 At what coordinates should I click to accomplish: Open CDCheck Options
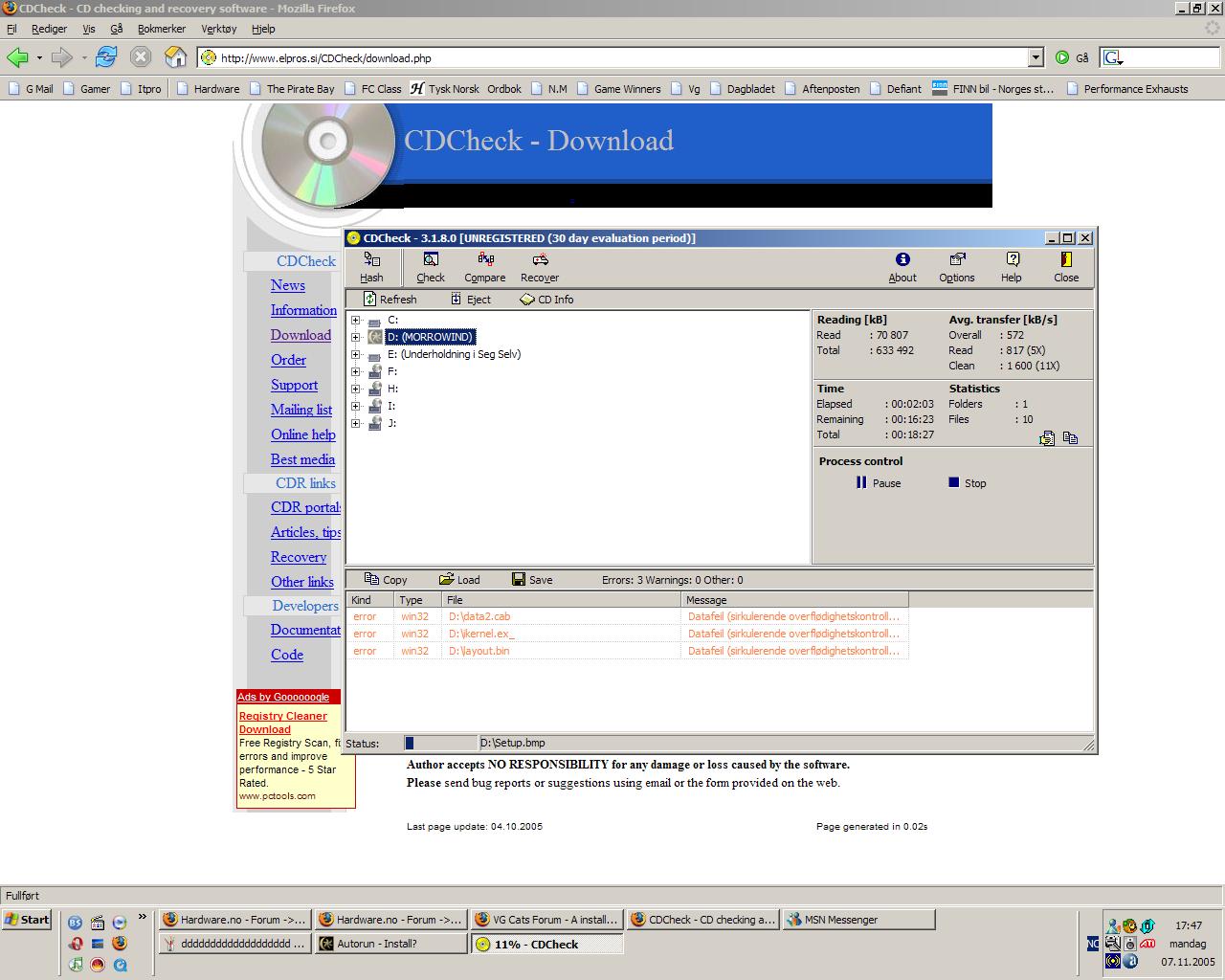pos(957,267)
